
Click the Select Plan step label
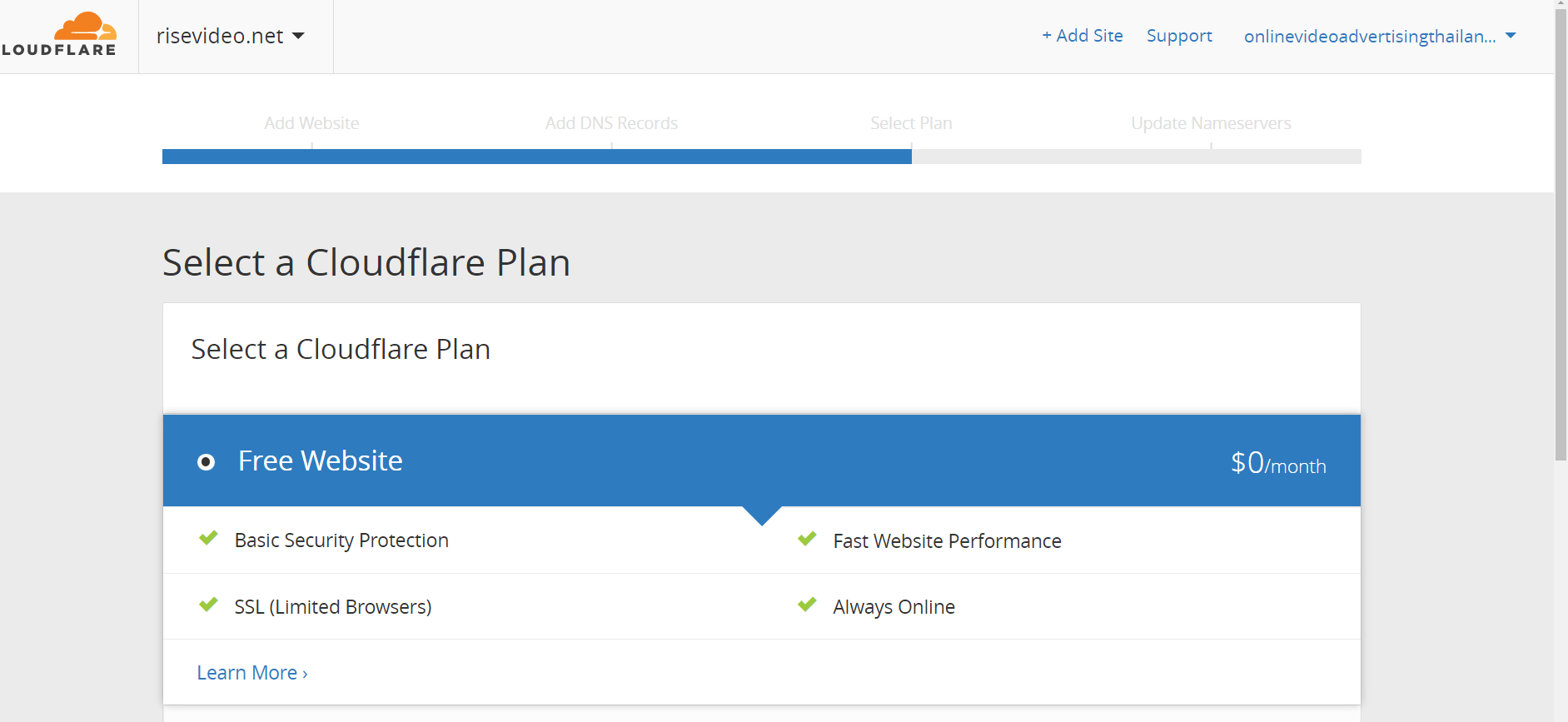tap(911, 123)
